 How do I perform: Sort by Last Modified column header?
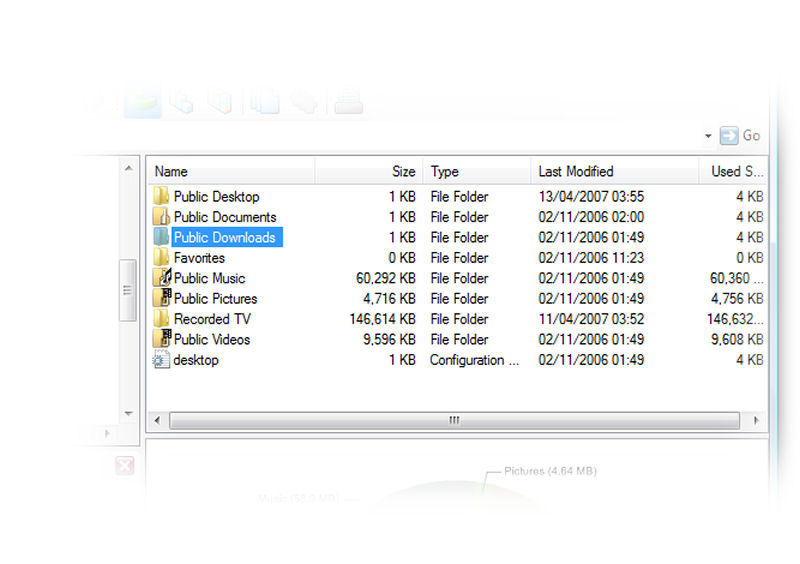coord(614,171)
